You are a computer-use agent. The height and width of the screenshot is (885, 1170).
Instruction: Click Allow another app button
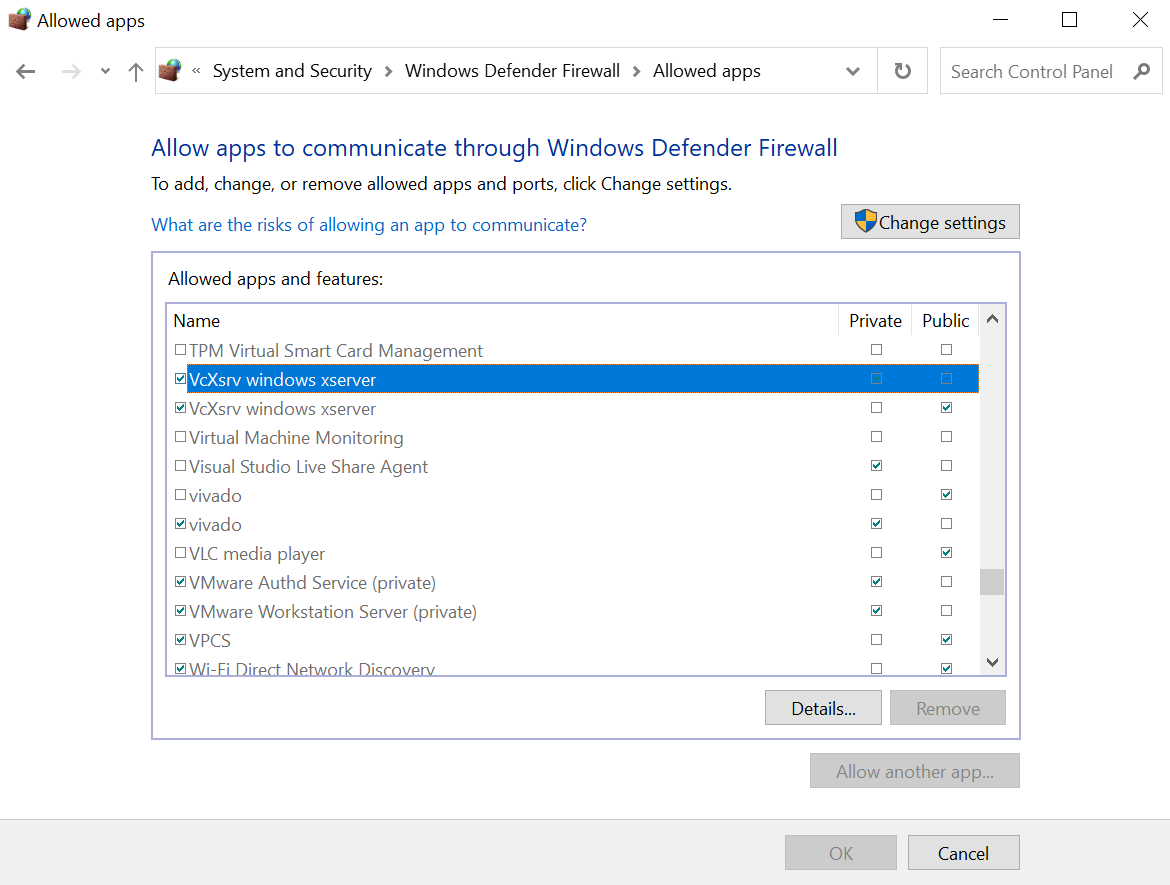[915, 771]
